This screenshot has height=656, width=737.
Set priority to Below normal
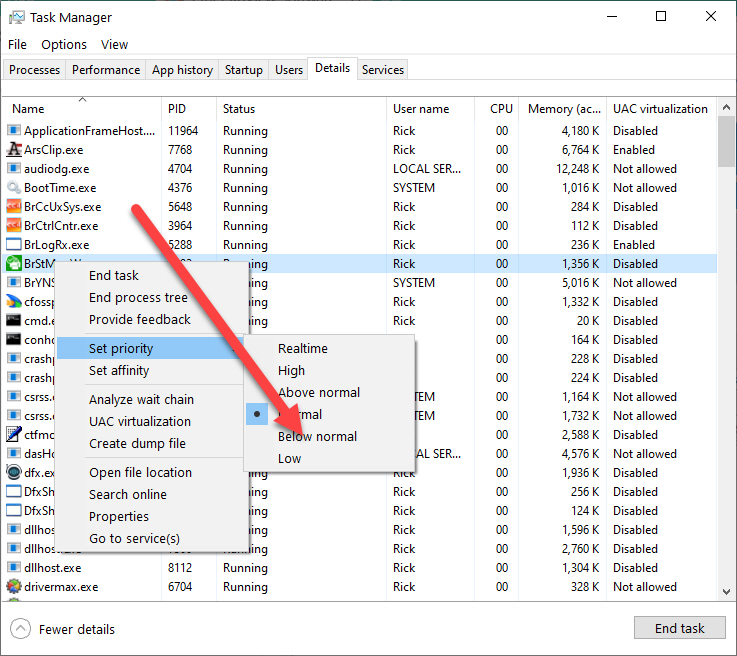tap(317, 437)
